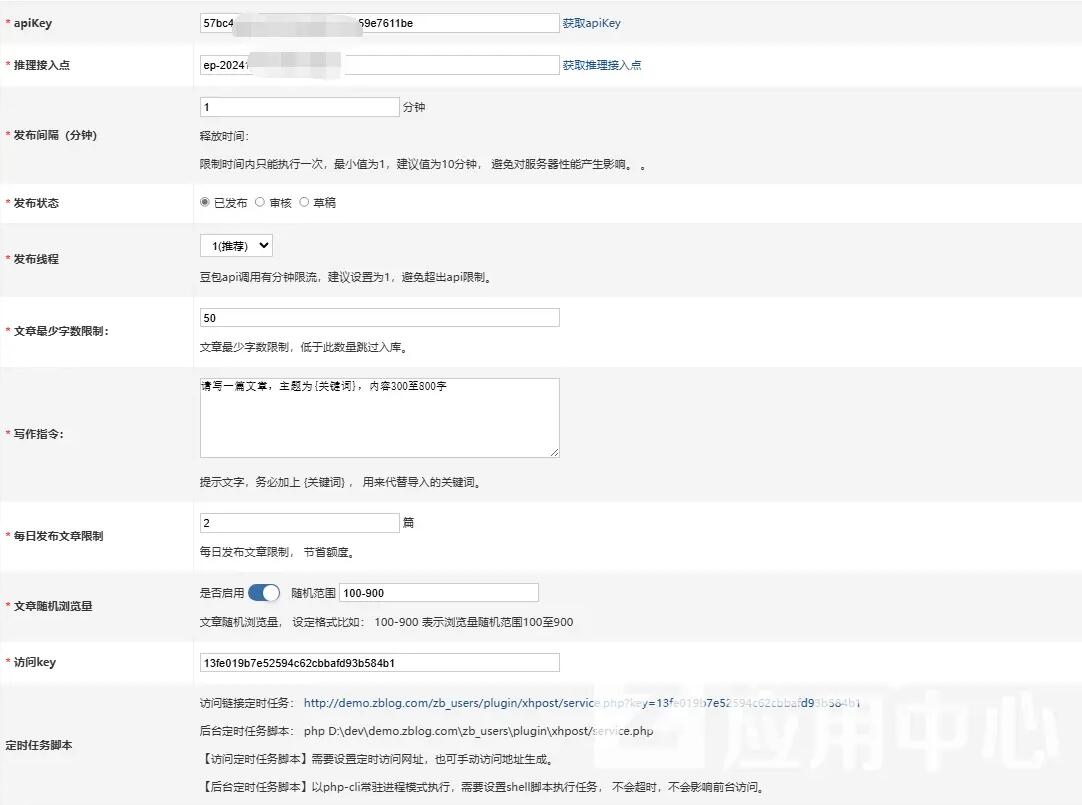Click the daily article limit field showing 2

299,521
